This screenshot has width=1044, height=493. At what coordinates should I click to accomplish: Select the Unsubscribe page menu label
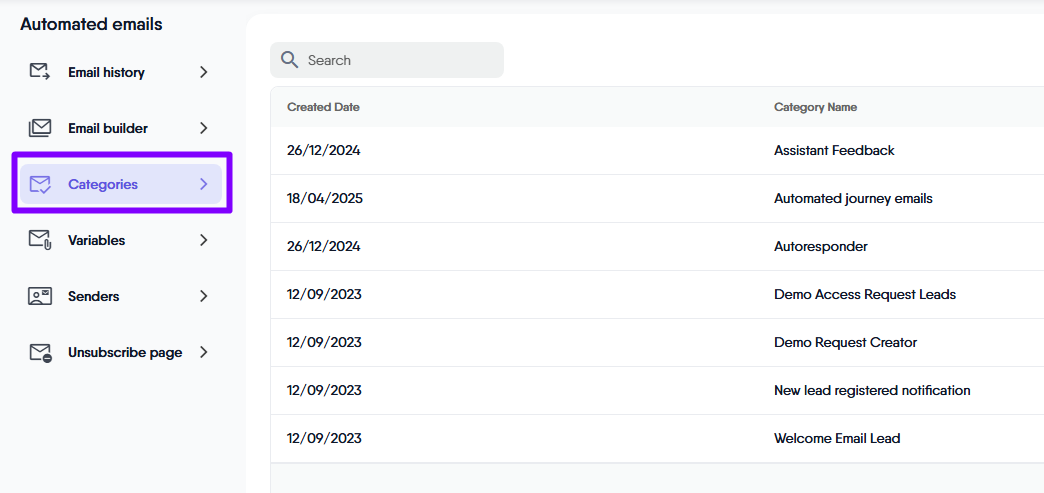125,352
